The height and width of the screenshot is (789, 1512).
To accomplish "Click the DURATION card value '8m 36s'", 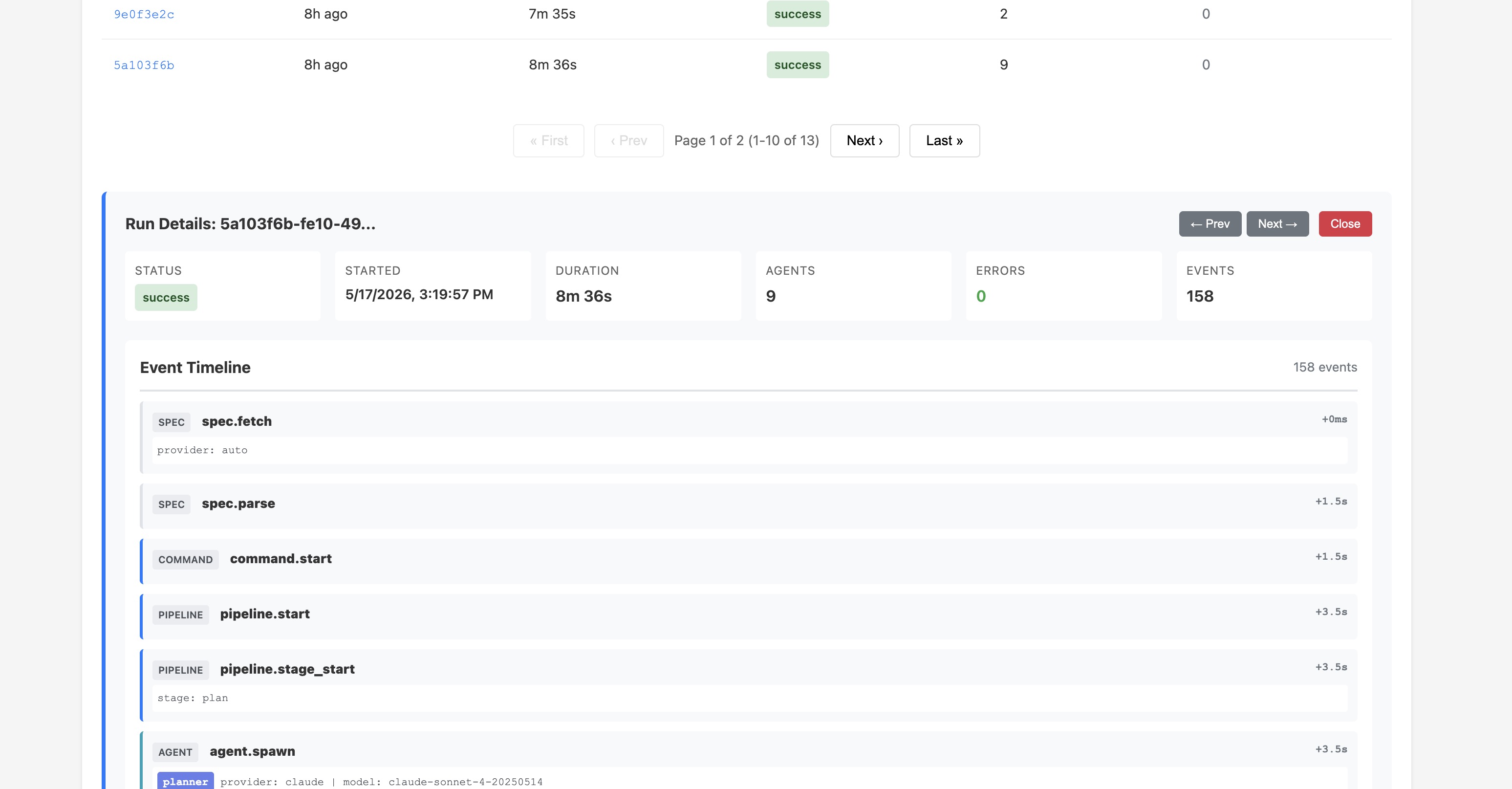I will click(x=583, y=296).
